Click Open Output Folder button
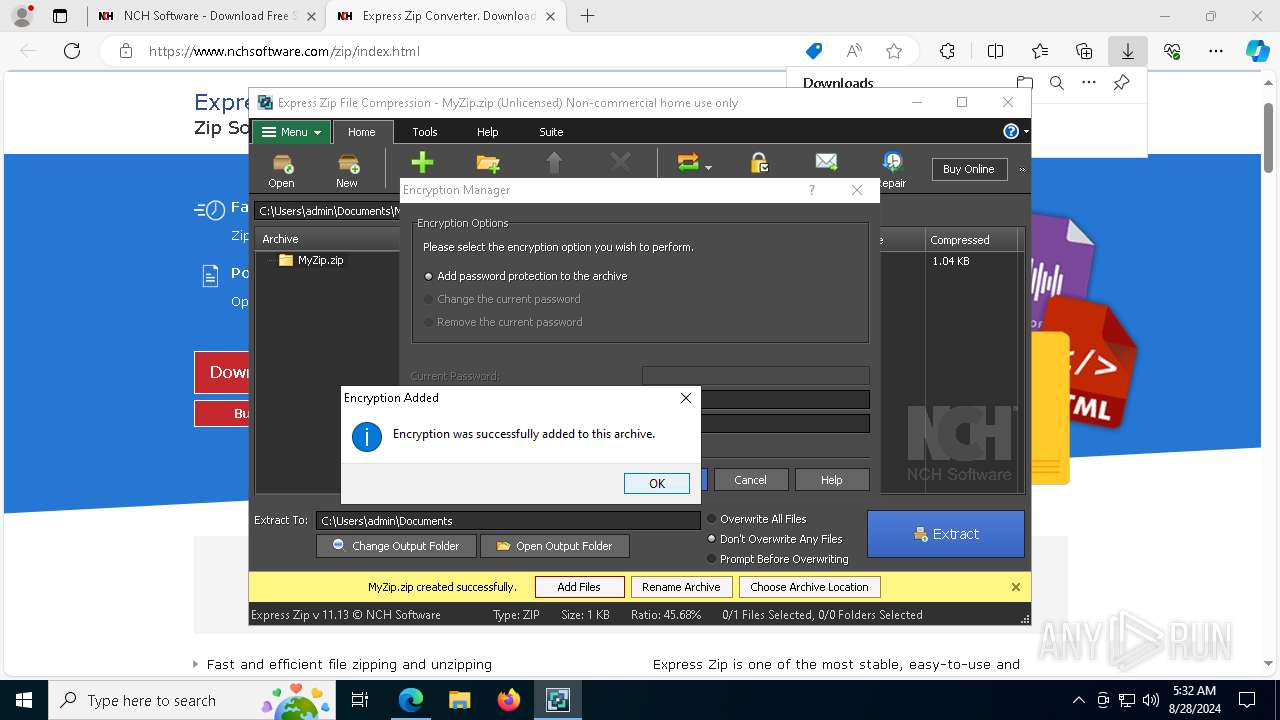Image resolution: width=1280 pixels, height=720 pixels. click(x=554, y=546)
